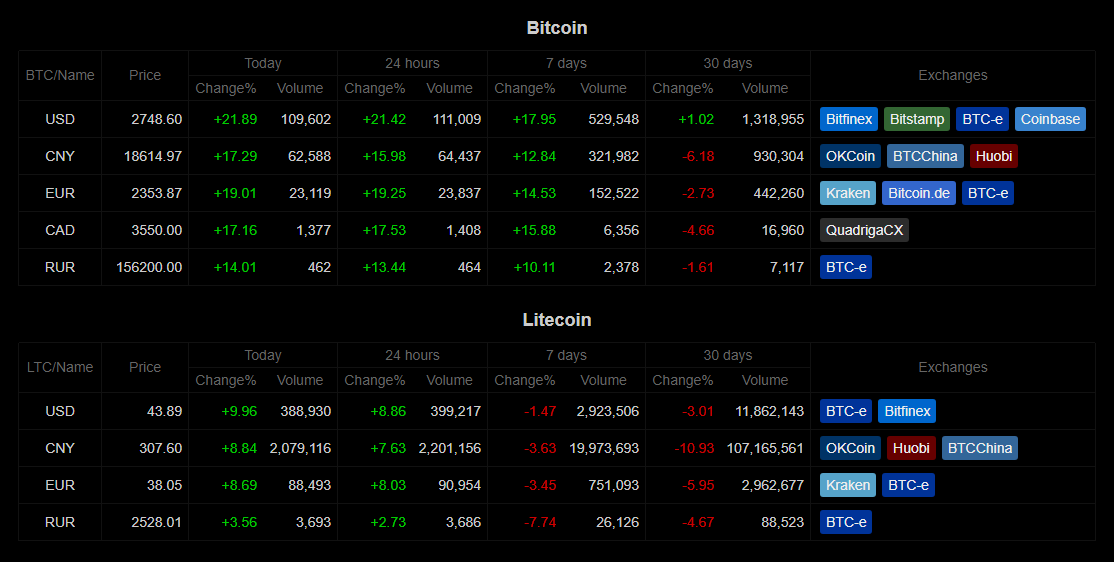Image resolution: width=1114 pixels, height=562 pixels.
Task: Click Litecoin RUR price 2528.01
Action: point(156,522)
